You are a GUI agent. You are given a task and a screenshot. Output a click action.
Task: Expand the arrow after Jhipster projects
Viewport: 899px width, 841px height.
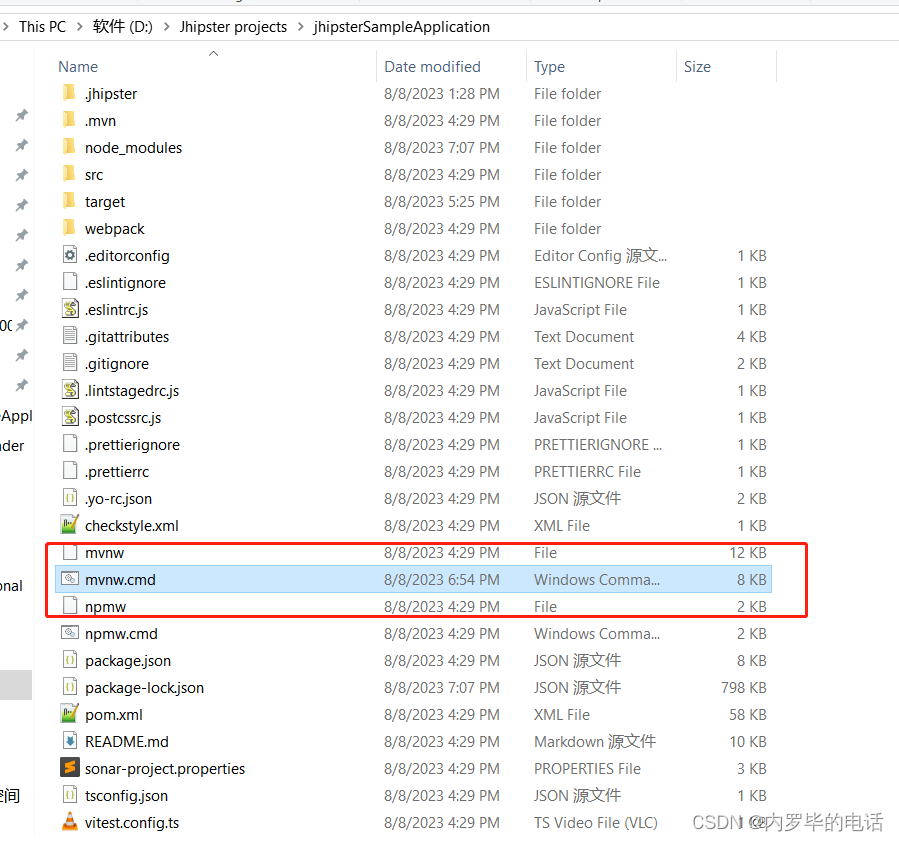click(x=300, y=27)
